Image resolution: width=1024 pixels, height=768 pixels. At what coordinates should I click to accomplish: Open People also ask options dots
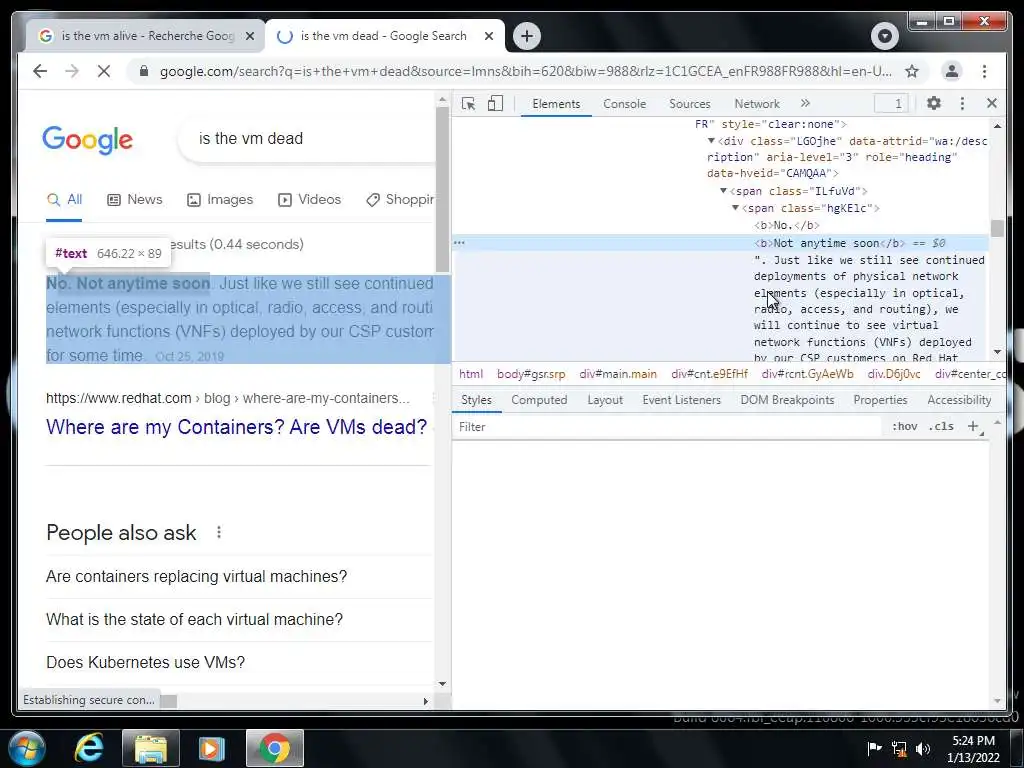[x=219, y=532]
